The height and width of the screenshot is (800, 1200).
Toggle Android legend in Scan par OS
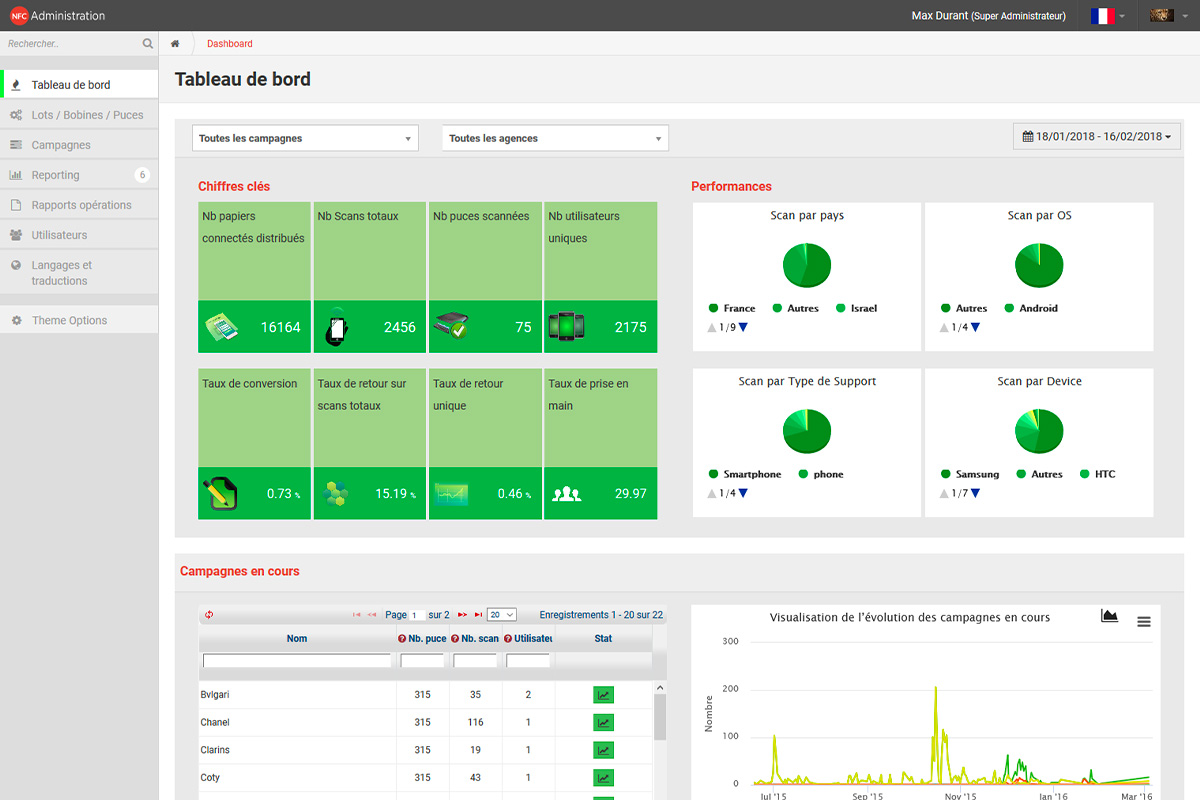pyautogui.click(x=1031, y=308)
